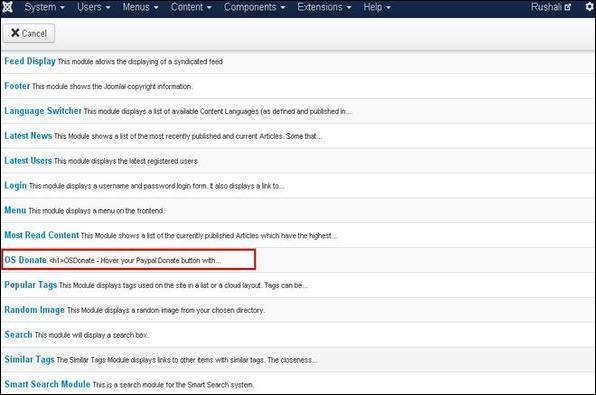Select the Latest Users module
This screenshot has height=395, width=596.
tap(28, 160)
